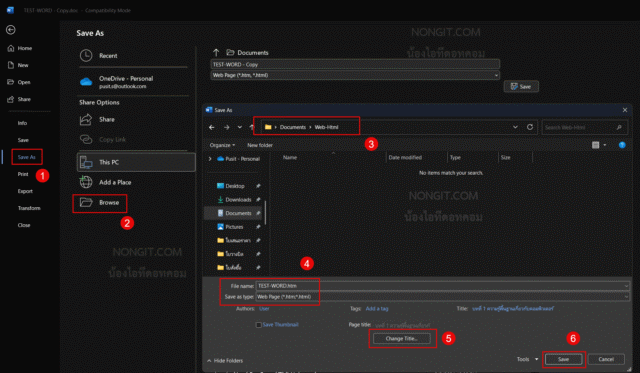The height and width of the screenshot is (373, 640).
Task: Open the Save as type combo box
Action: click(442, 297)
